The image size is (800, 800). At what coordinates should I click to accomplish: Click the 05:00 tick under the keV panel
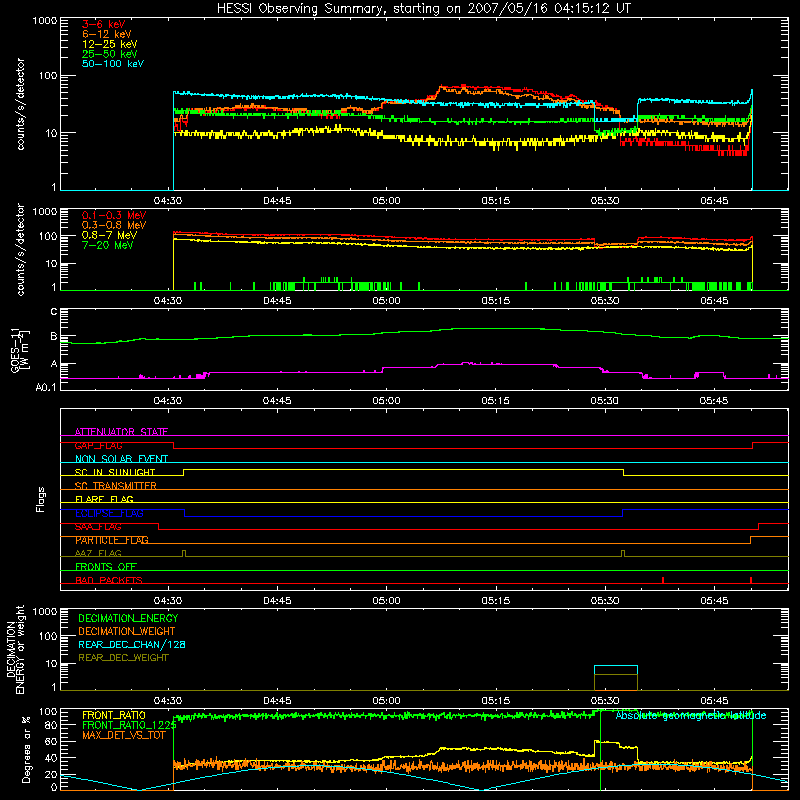386,201
